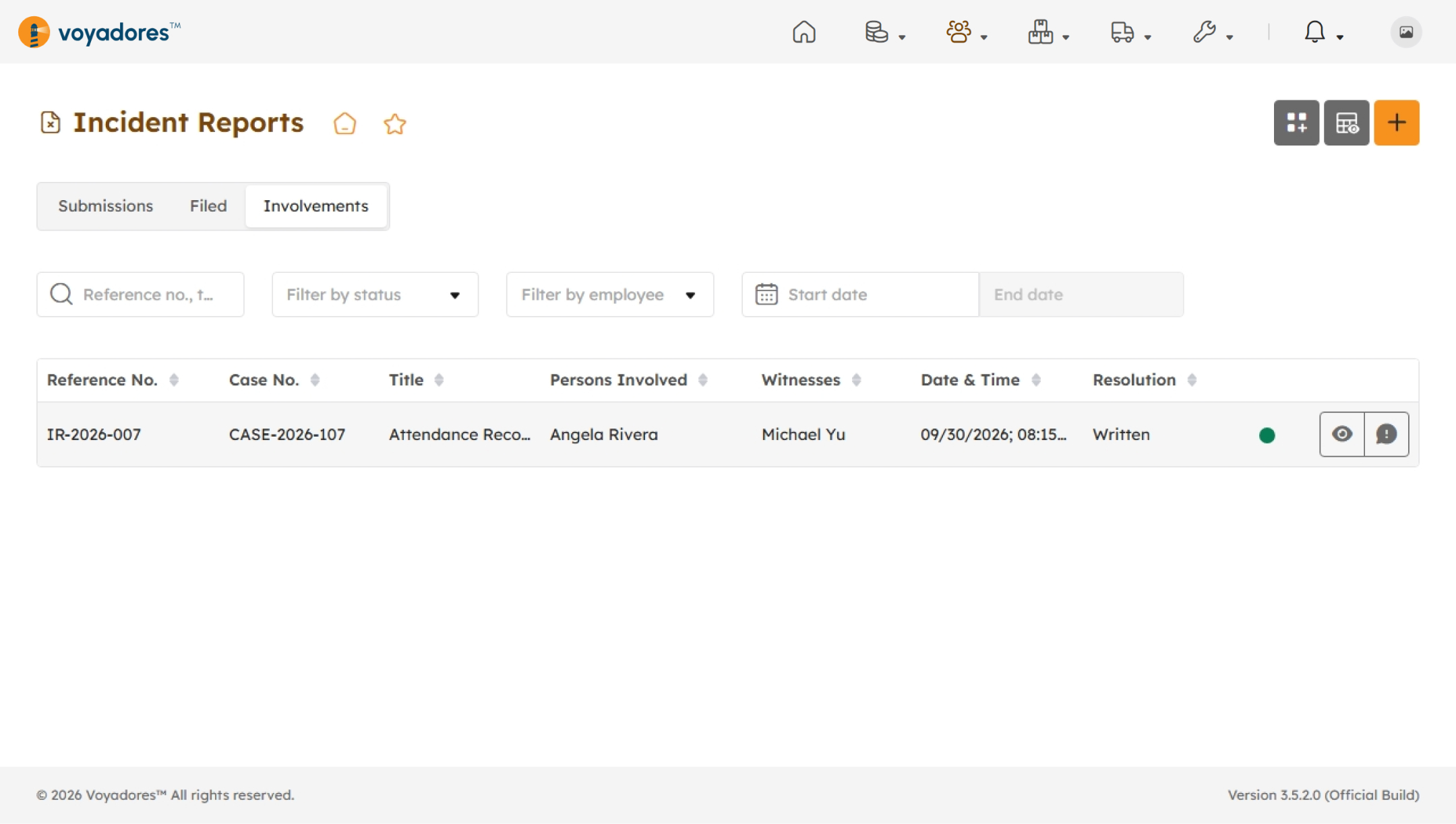
Task: Expand the arrow beside the notifications bell
Action: 1340,37
